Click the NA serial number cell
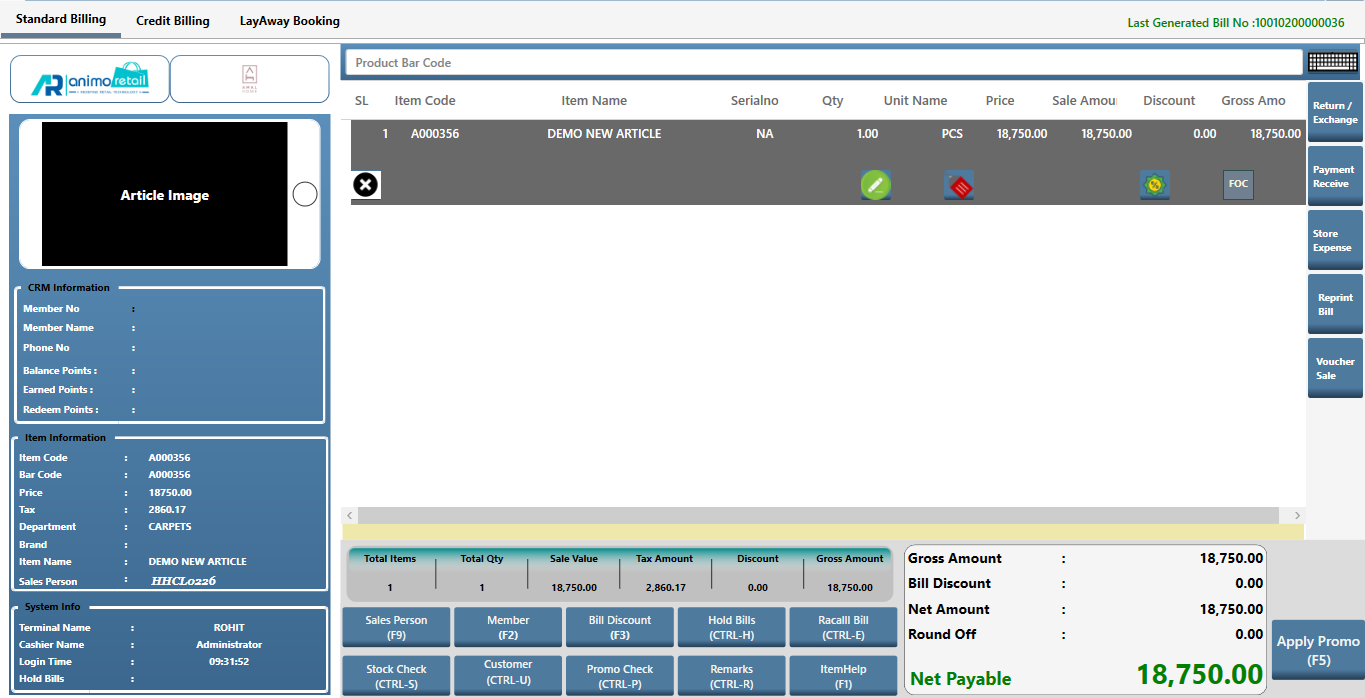This screenshot has height=698, width=1365. pos(765,134)
